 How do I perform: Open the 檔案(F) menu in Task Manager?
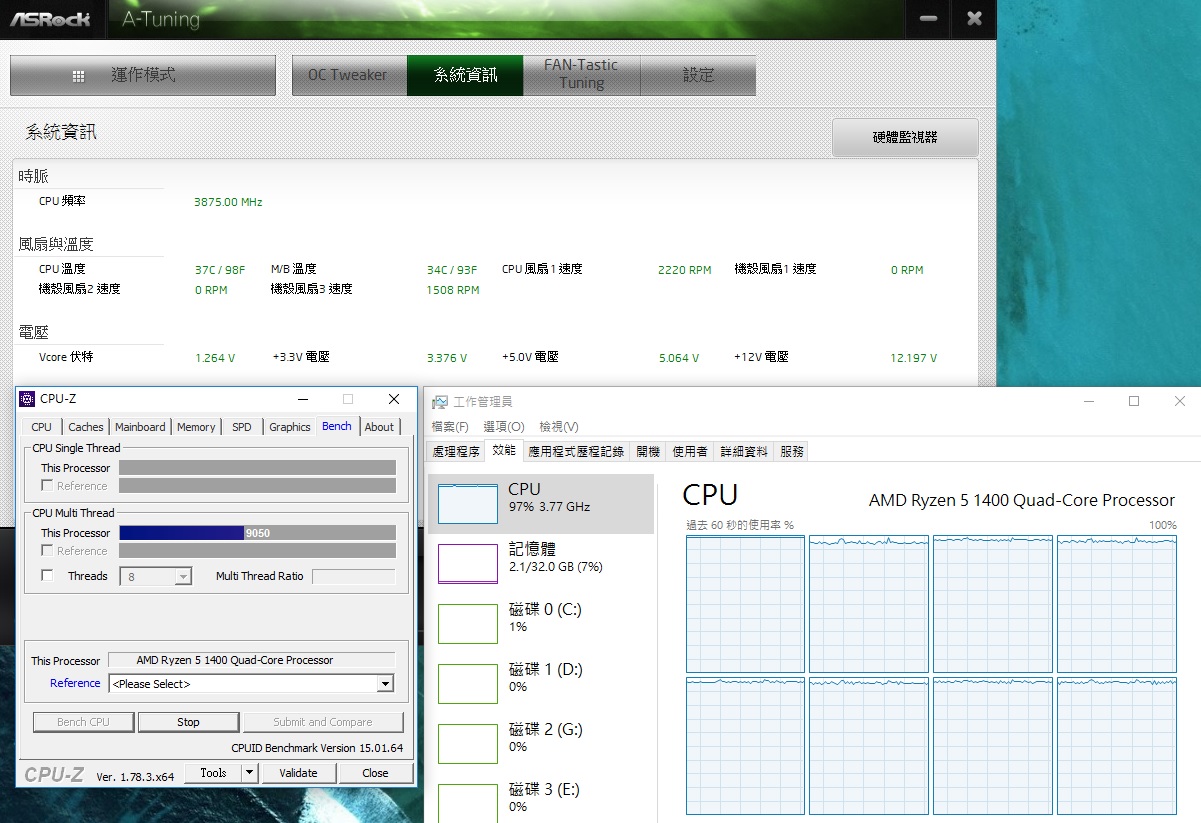(450, 427)
